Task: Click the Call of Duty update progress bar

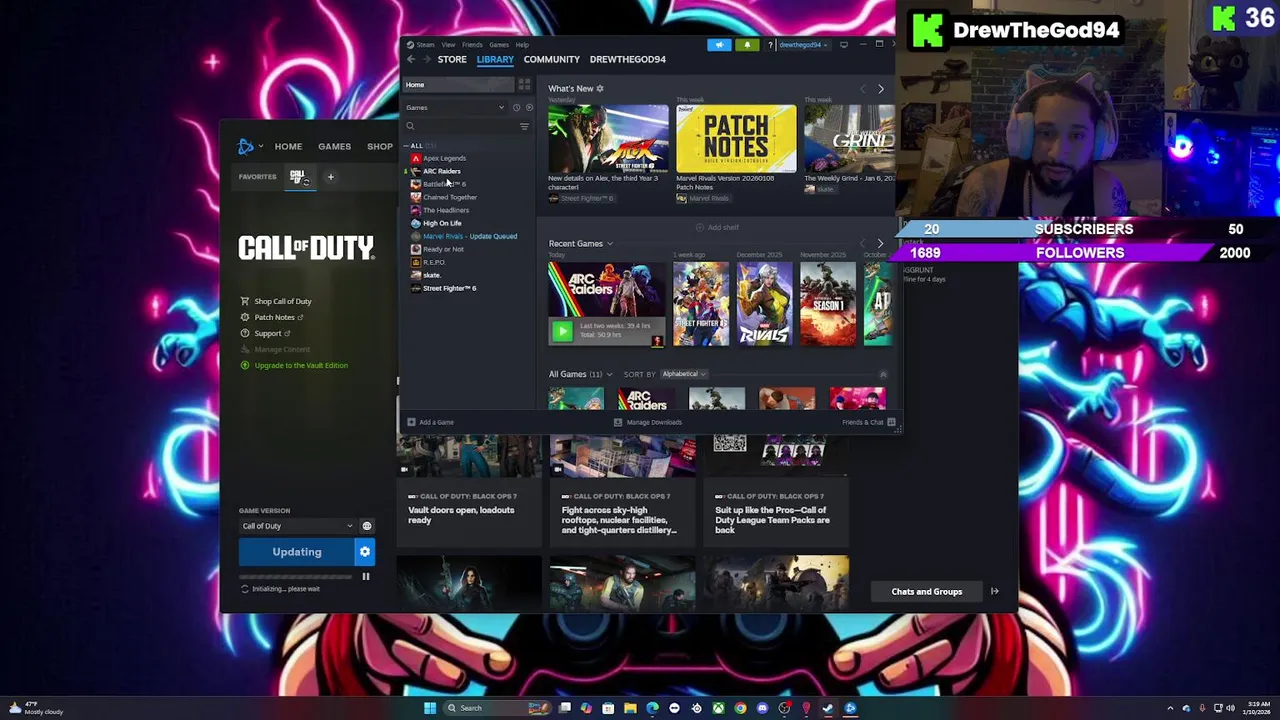Action: 297,576
